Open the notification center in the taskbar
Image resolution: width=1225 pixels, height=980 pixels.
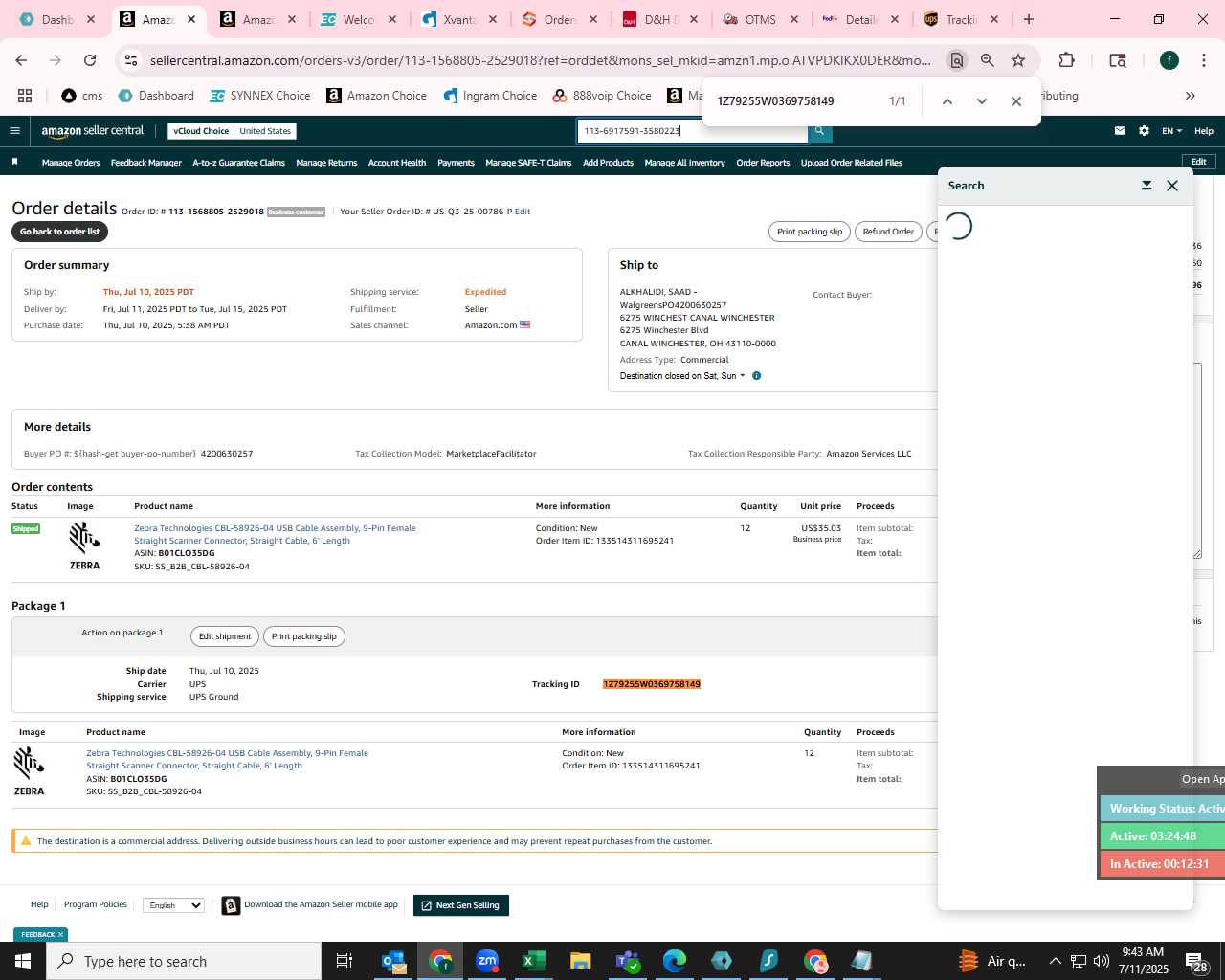[1197, 961]
